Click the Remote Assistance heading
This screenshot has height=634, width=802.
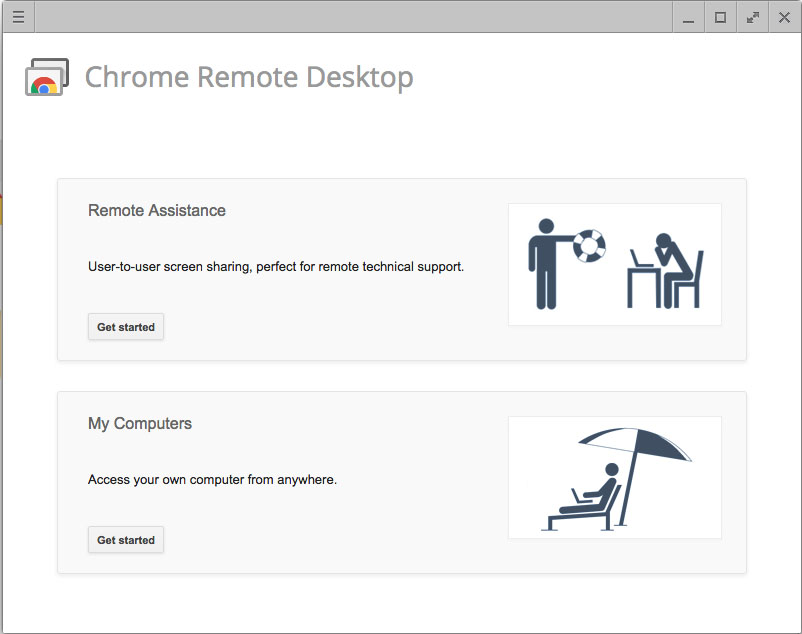coord(157,211)
